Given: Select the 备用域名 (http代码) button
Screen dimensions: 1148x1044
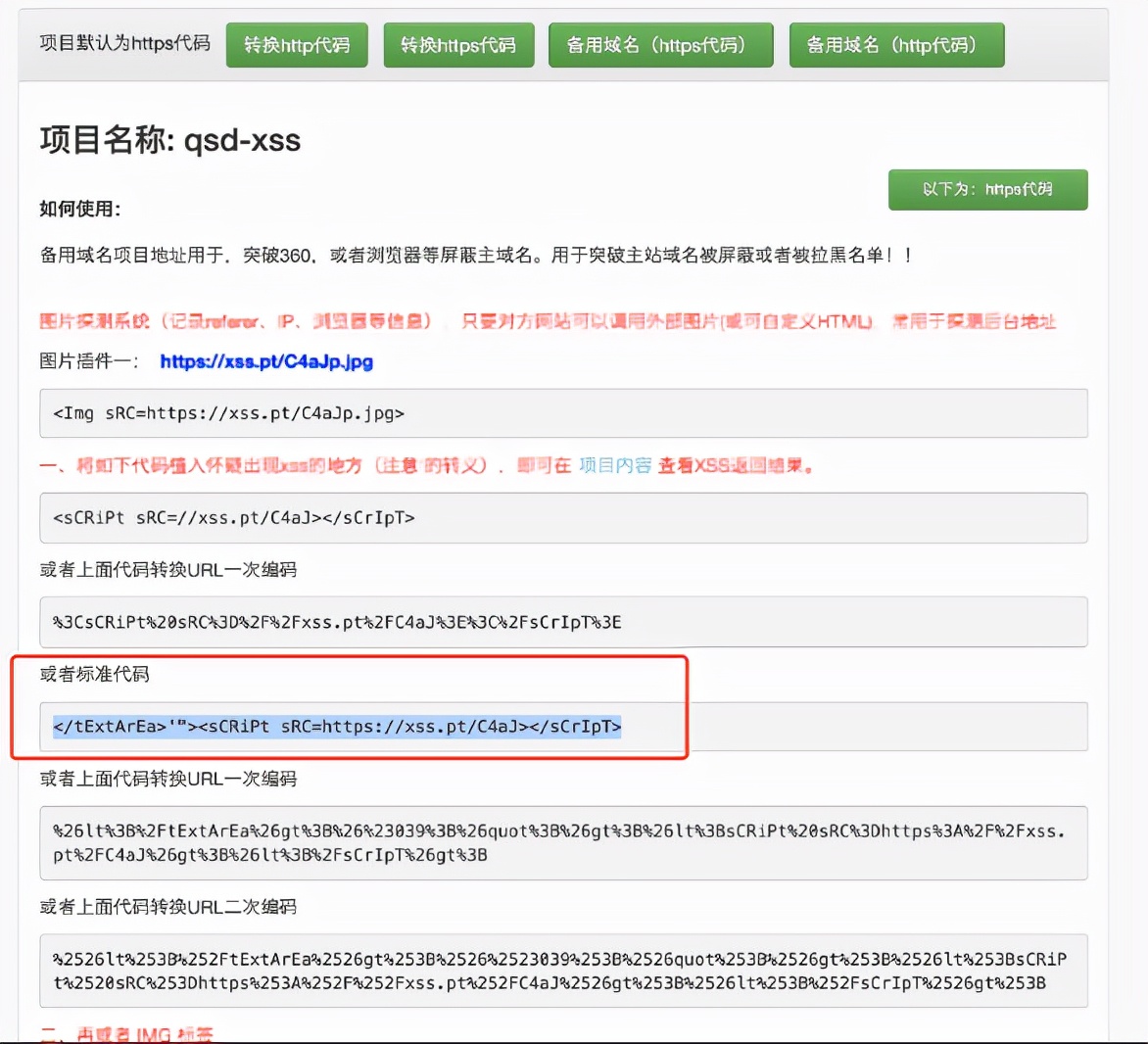Looking at the screenshot, I should (x=896, y=45).
